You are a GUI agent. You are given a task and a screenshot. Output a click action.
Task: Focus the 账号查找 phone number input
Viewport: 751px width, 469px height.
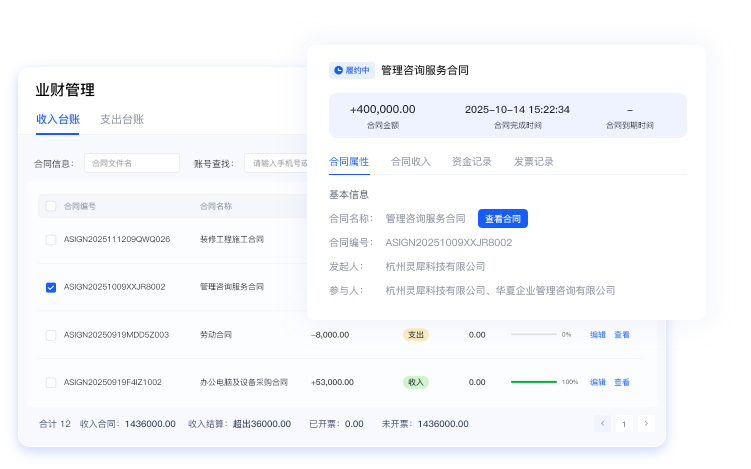point(276,163)
